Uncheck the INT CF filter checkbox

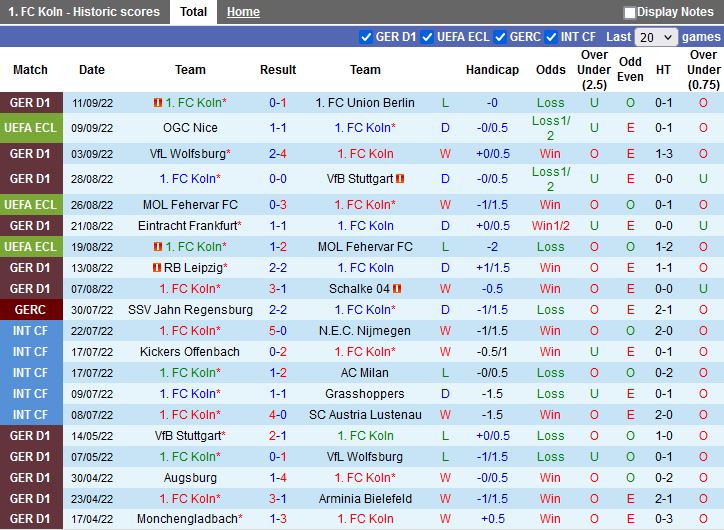click(551, 37)
